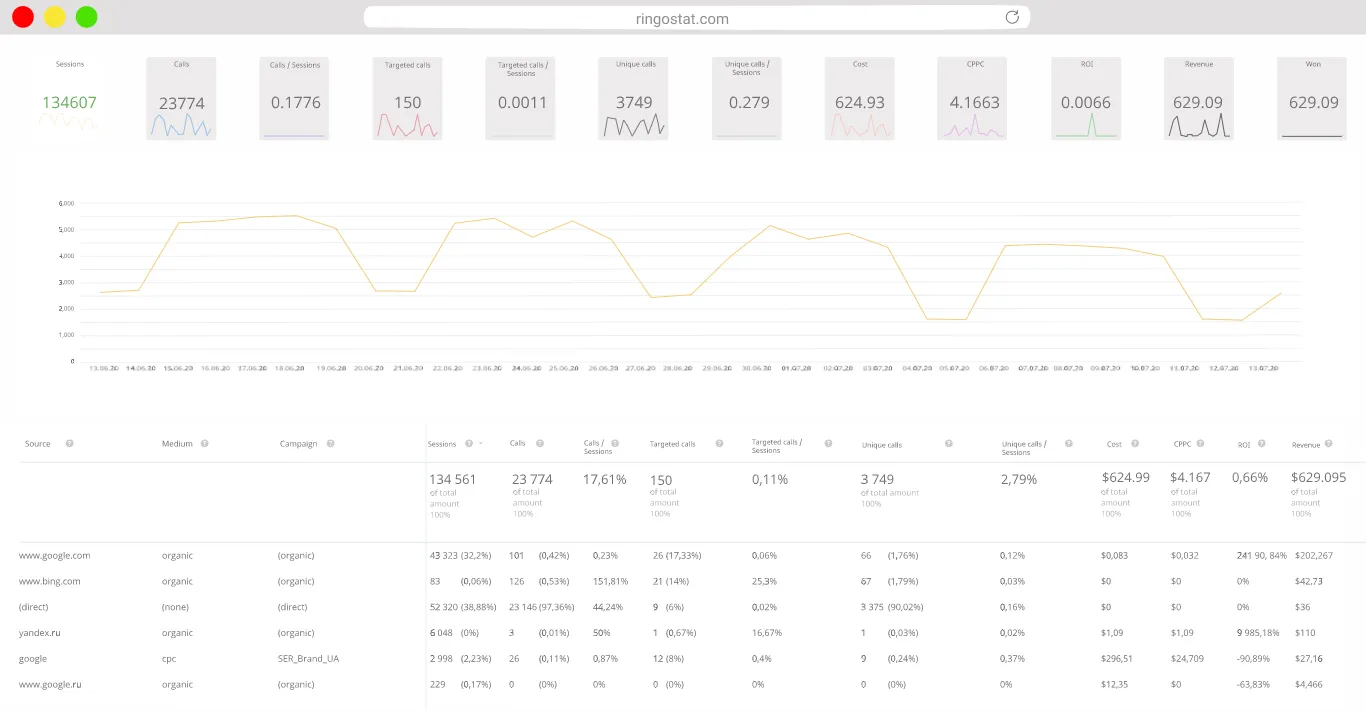Image resolution: width=1366 pixels, height=714 pixels.
Task: Click the help icon next to Campaign
Action: (330, 443)
